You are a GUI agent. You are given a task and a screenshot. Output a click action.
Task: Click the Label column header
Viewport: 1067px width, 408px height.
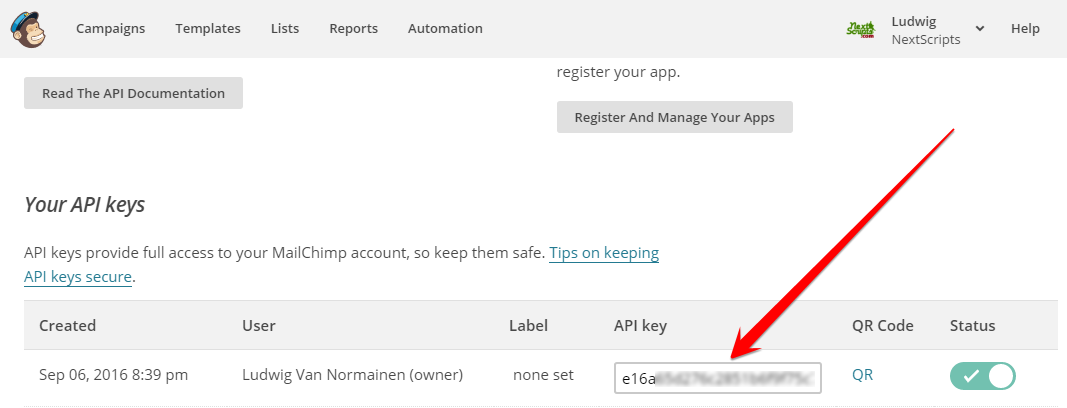528,326
